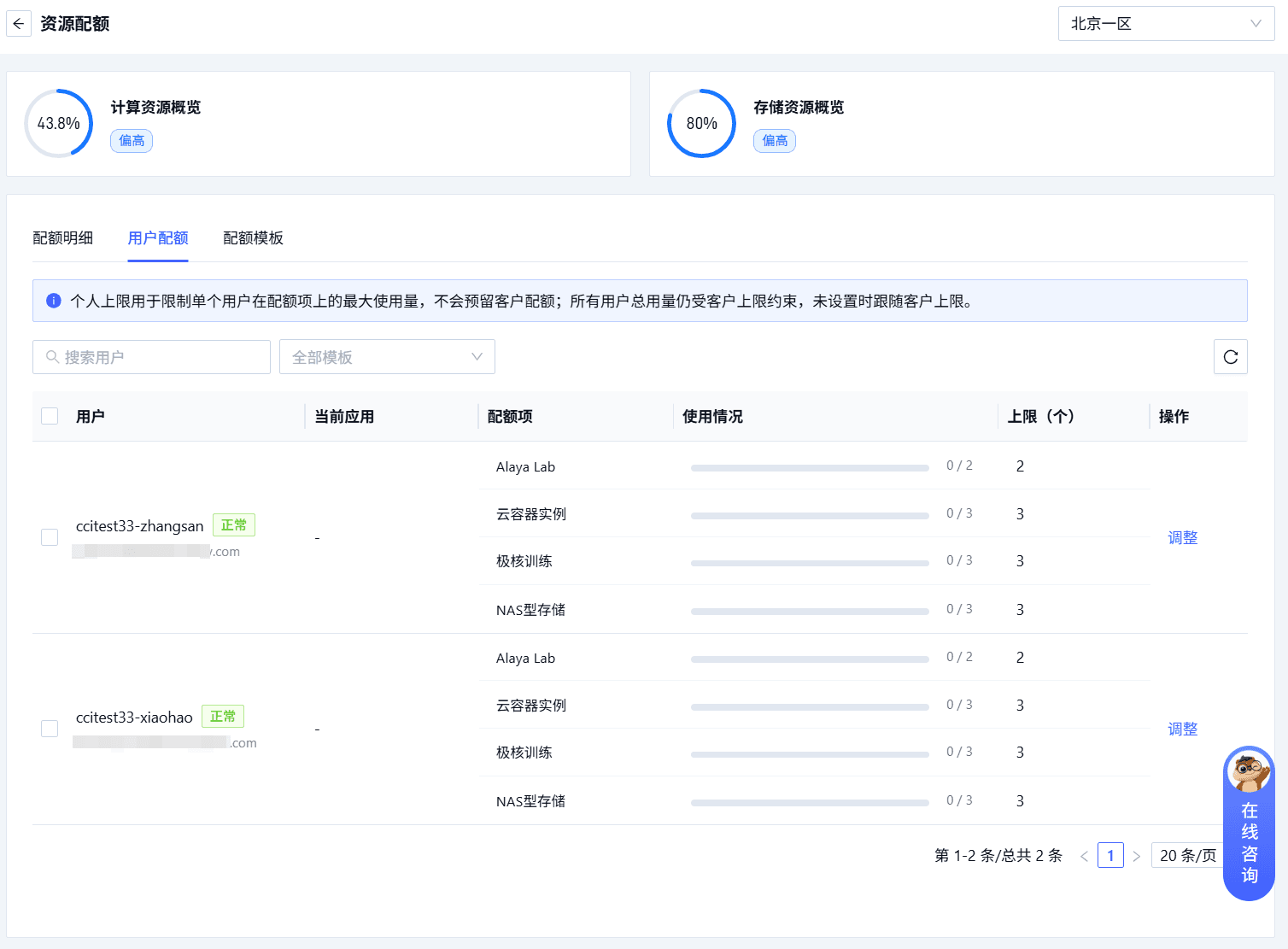Screen dimensions: 1288x949
Task: Open the 全部模板 template filter
Action: 387,357
